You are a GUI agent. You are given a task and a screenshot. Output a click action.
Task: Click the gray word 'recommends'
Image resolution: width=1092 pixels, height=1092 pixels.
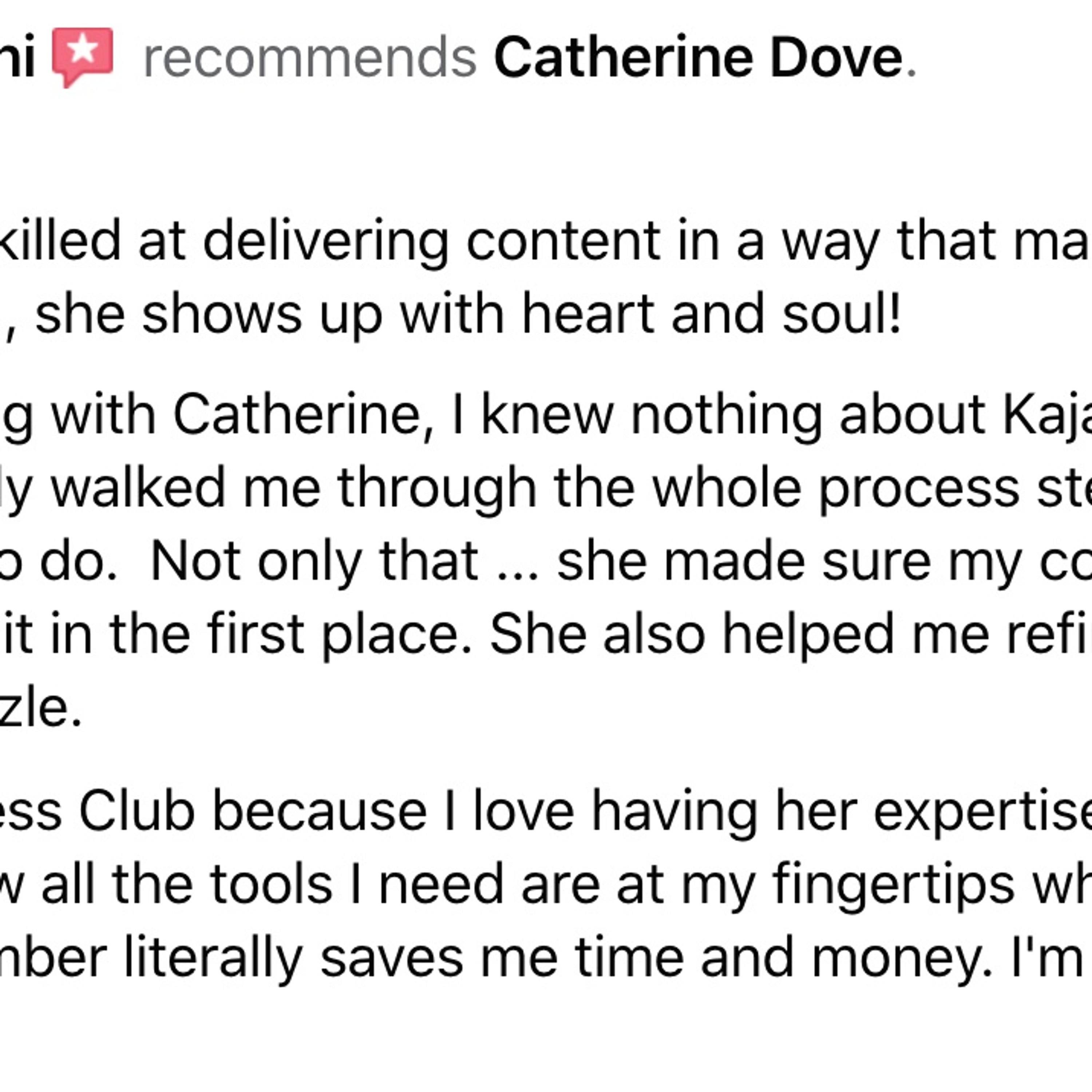[310, 59]
